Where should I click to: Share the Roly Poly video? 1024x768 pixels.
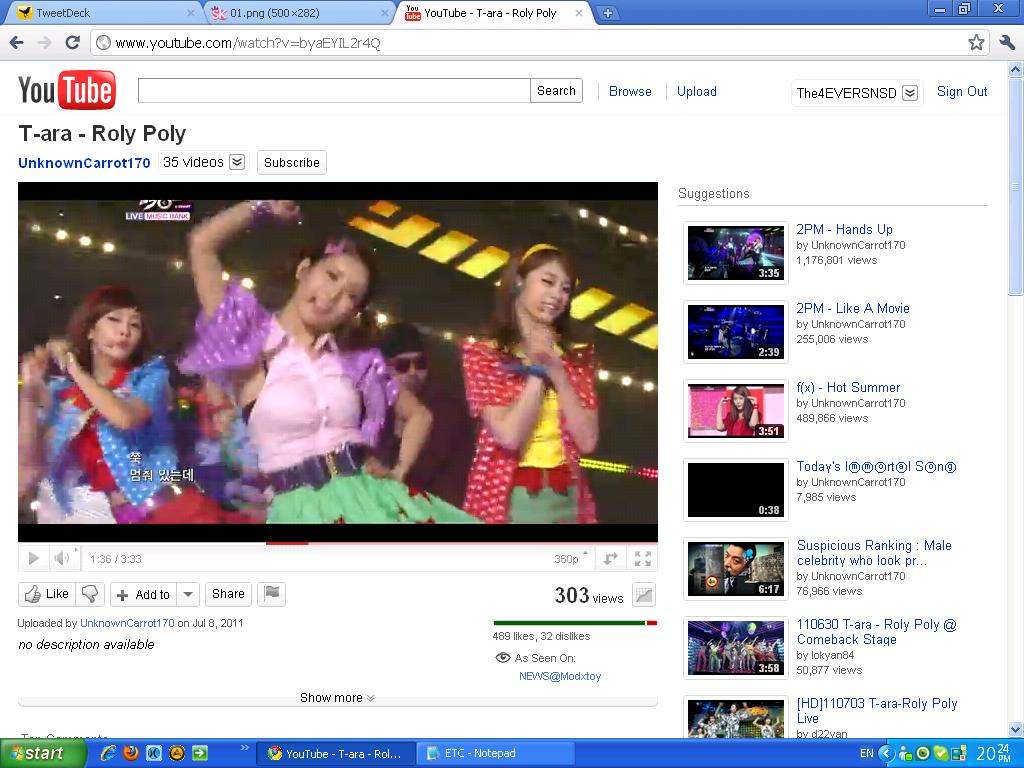[x=228, y=594]
